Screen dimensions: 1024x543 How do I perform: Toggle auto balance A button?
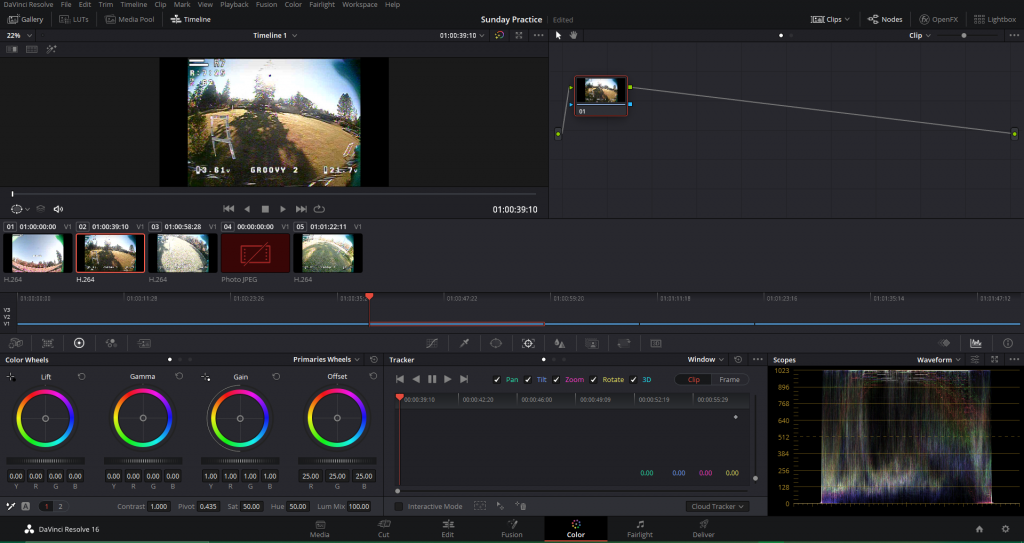coord(25,506)
